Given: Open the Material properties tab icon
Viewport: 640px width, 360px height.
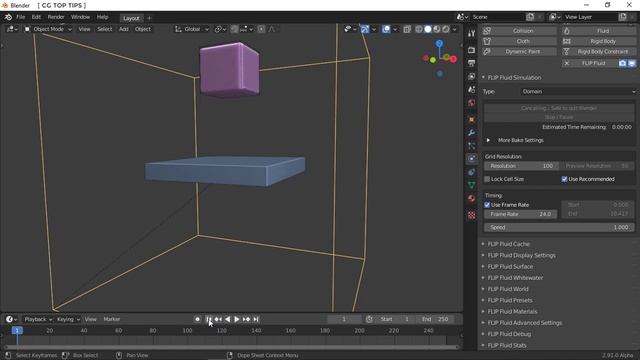Looking at the screenshot, I should pyautogui.click(x=471, y=198).
